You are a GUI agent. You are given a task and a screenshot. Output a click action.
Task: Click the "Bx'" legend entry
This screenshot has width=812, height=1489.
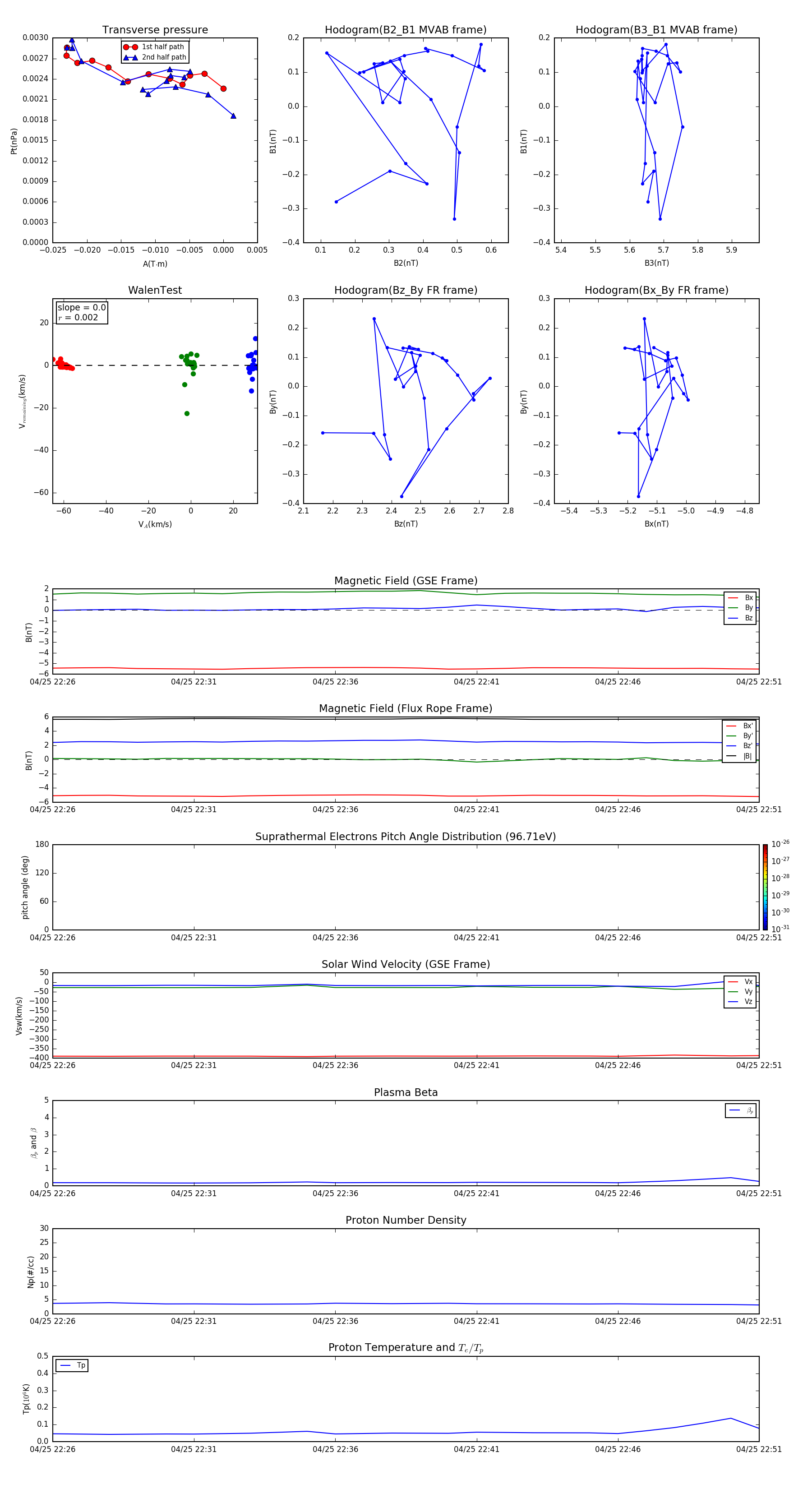[740, 726]
